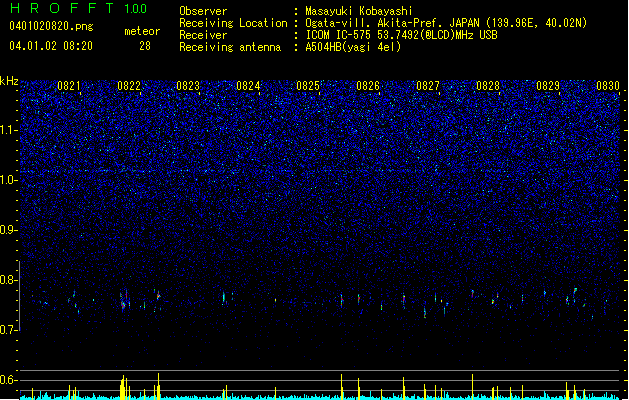
Task: Click the 'Observer' field label
Action: point(203,11)
